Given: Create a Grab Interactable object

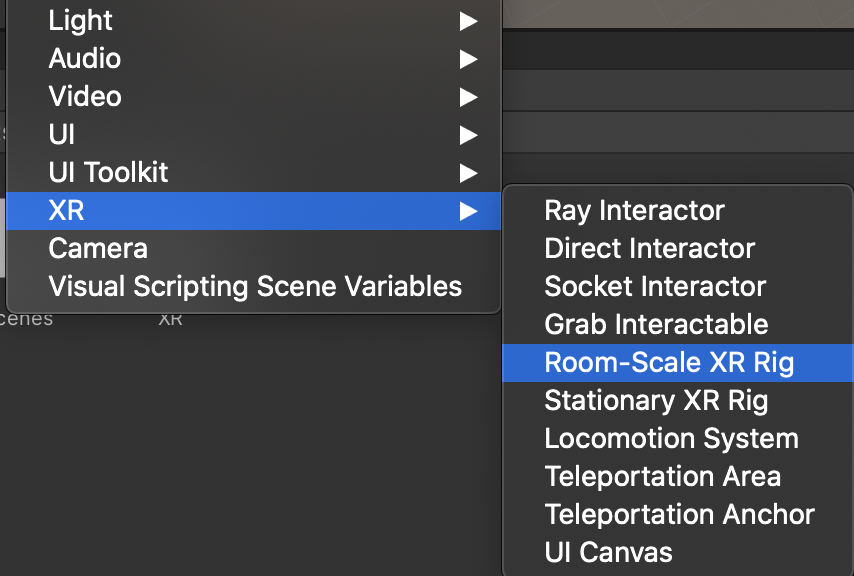Looking at the screenshot, I should pyautogui.click(x=678, y=325).
